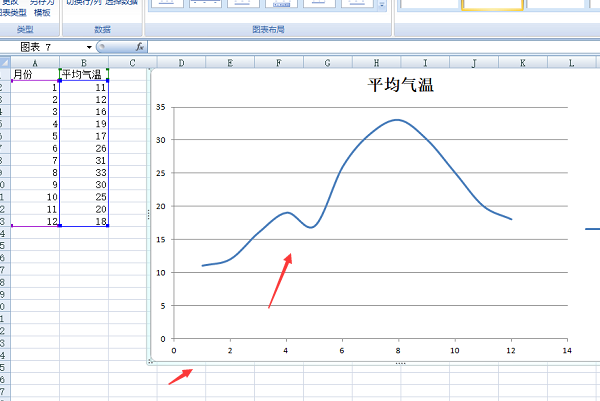Expand the chart layout gallery arrow
This screenshot has width=600, height=401.
tap(382, 5)
